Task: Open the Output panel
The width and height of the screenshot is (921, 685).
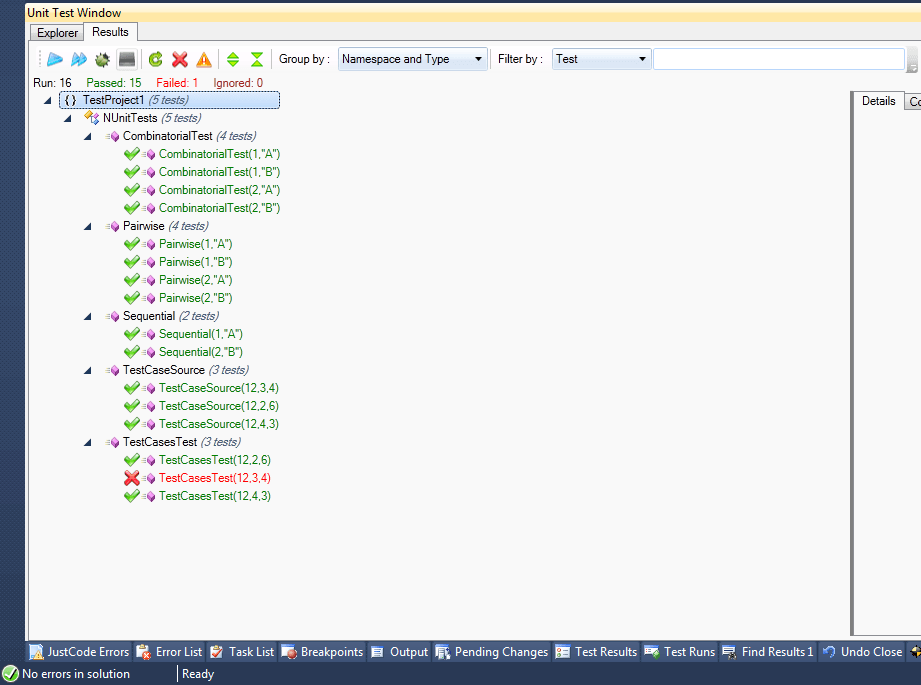Action: pyautogui.click(x=399, y=652)
